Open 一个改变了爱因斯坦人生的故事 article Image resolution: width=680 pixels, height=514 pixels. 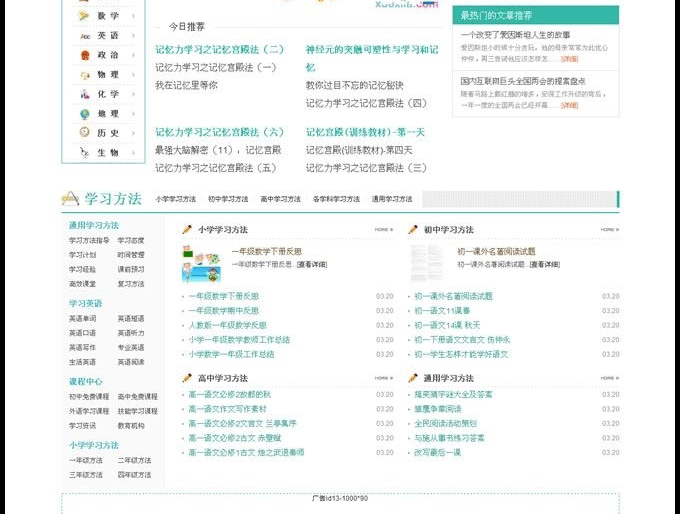[515, 35]
